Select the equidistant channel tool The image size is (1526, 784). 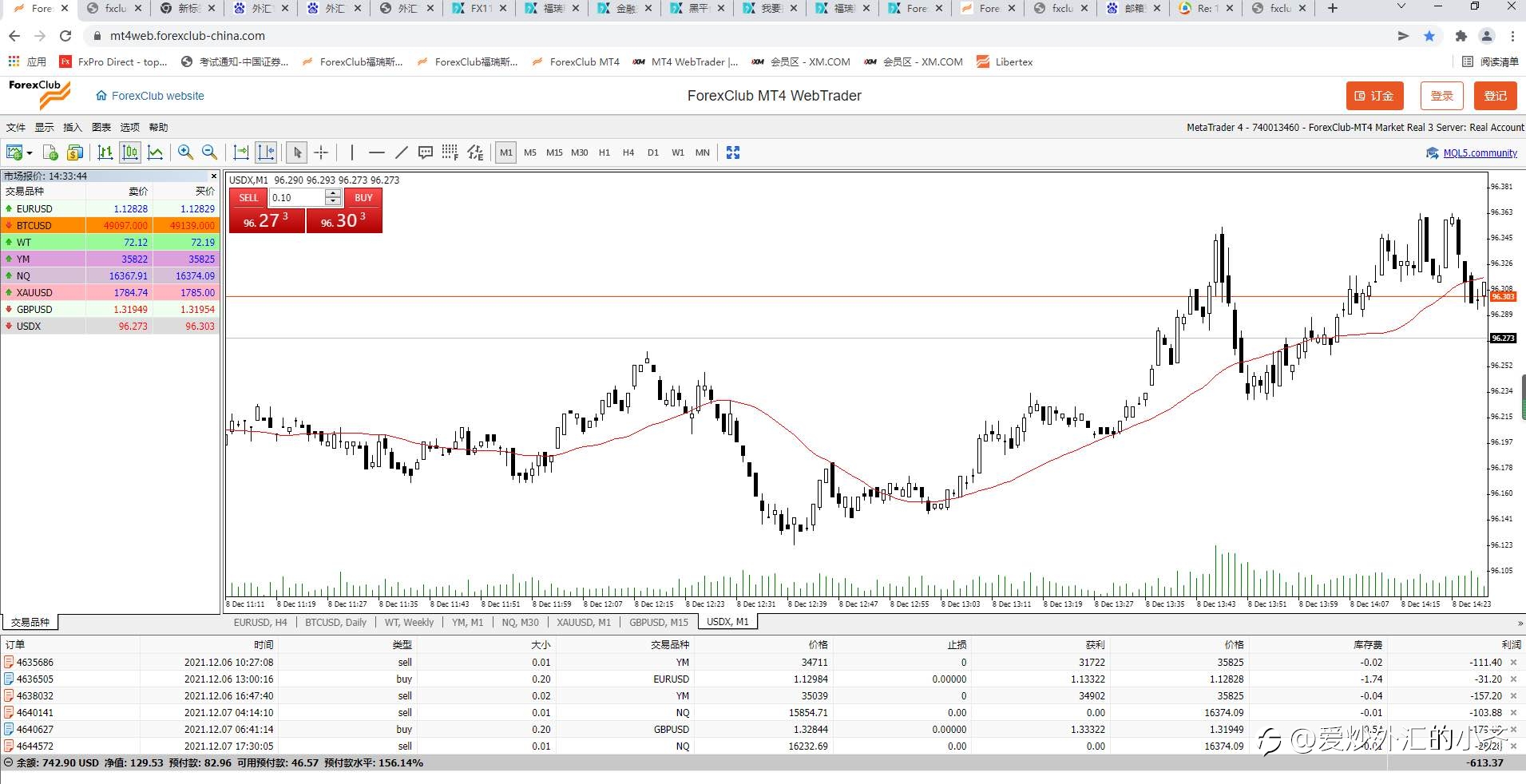(475, 152)
